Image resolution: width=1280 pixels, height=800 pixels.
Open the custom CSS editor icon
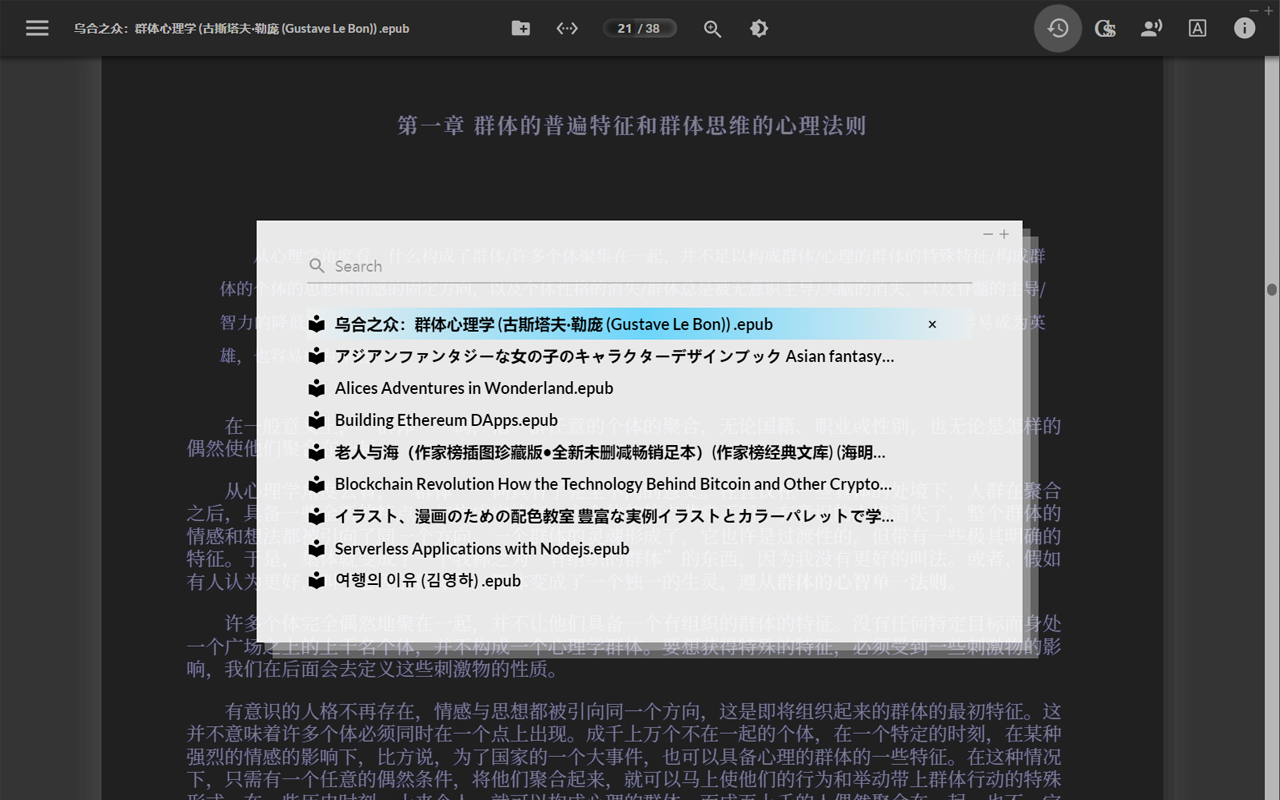point(1105,28)
